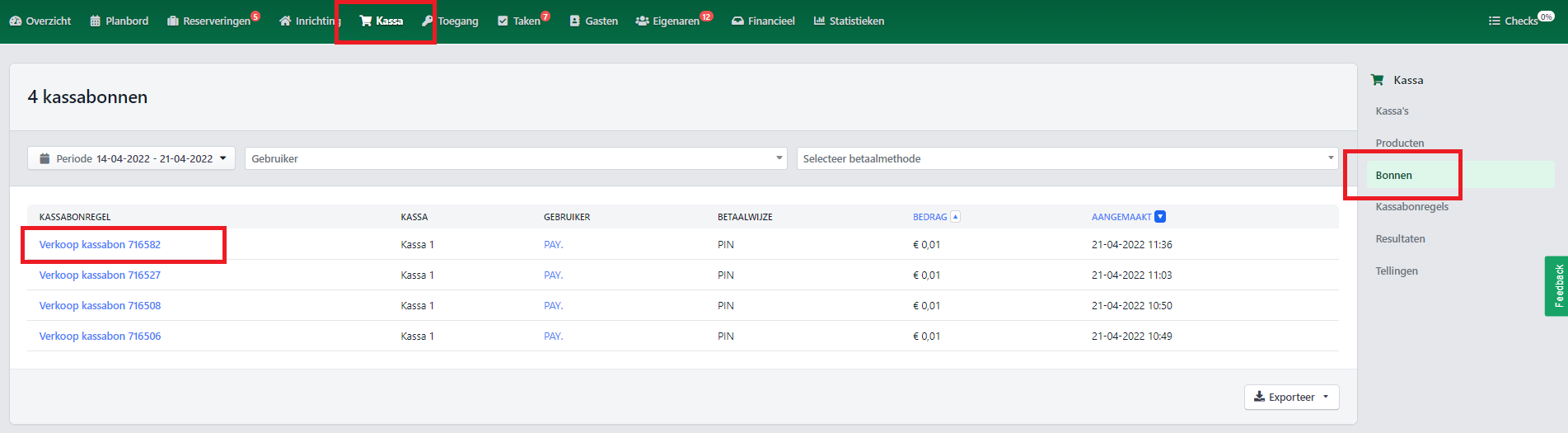
Task: Open the Toegang tab
Action: 450,21
